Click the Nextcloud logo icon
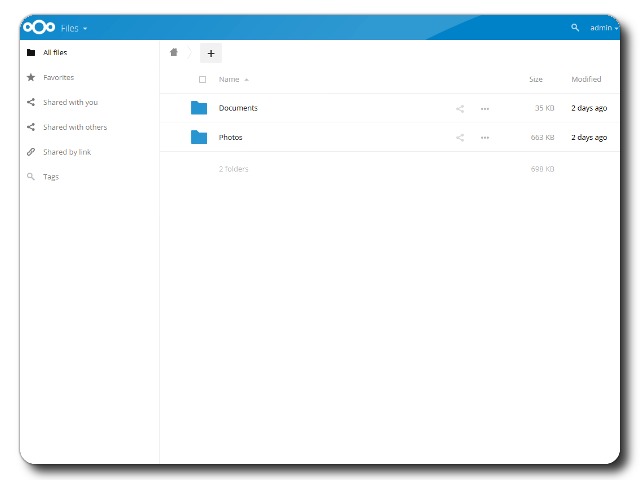640x480 pixels. tap(39, 28)
